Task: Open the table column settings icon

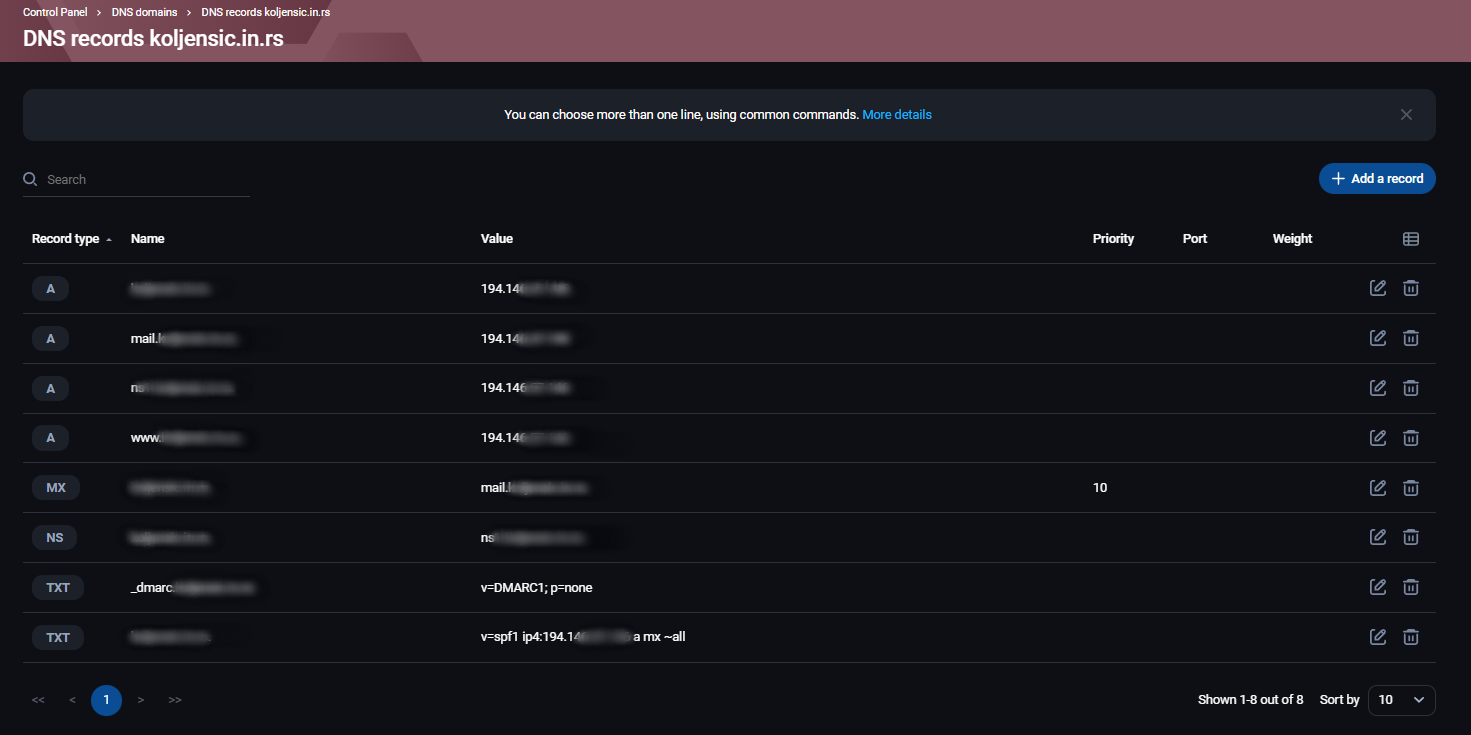Action: coord(1410,239)
